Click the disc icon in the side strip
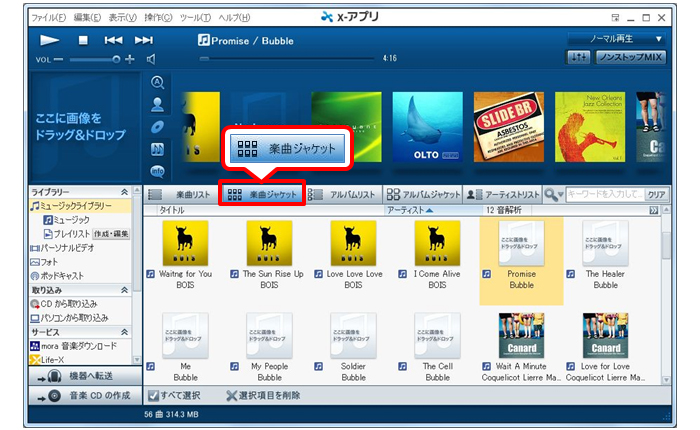 (158, 126)
